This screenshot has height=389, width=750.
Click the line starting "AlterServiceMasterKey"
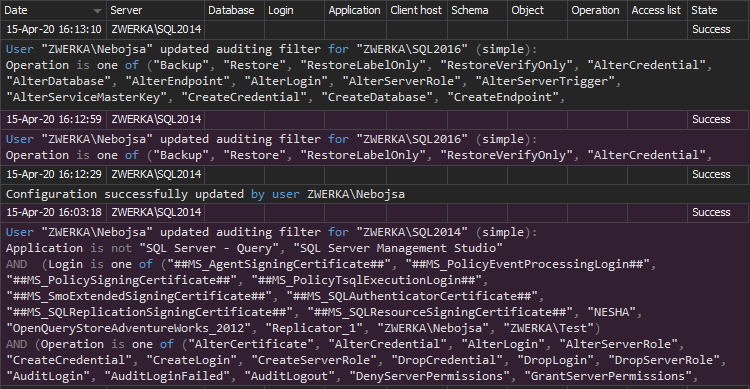click(286, 97)
